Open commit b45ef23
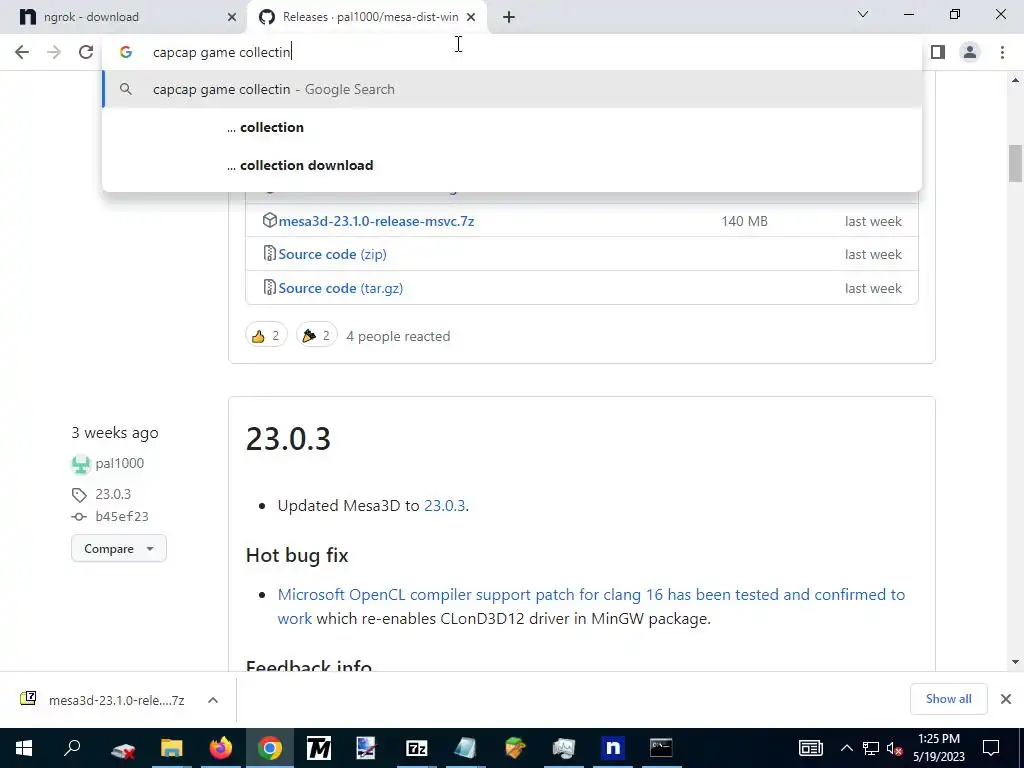This screenshot has height=768, width=1024. click(x=122, y=517)
